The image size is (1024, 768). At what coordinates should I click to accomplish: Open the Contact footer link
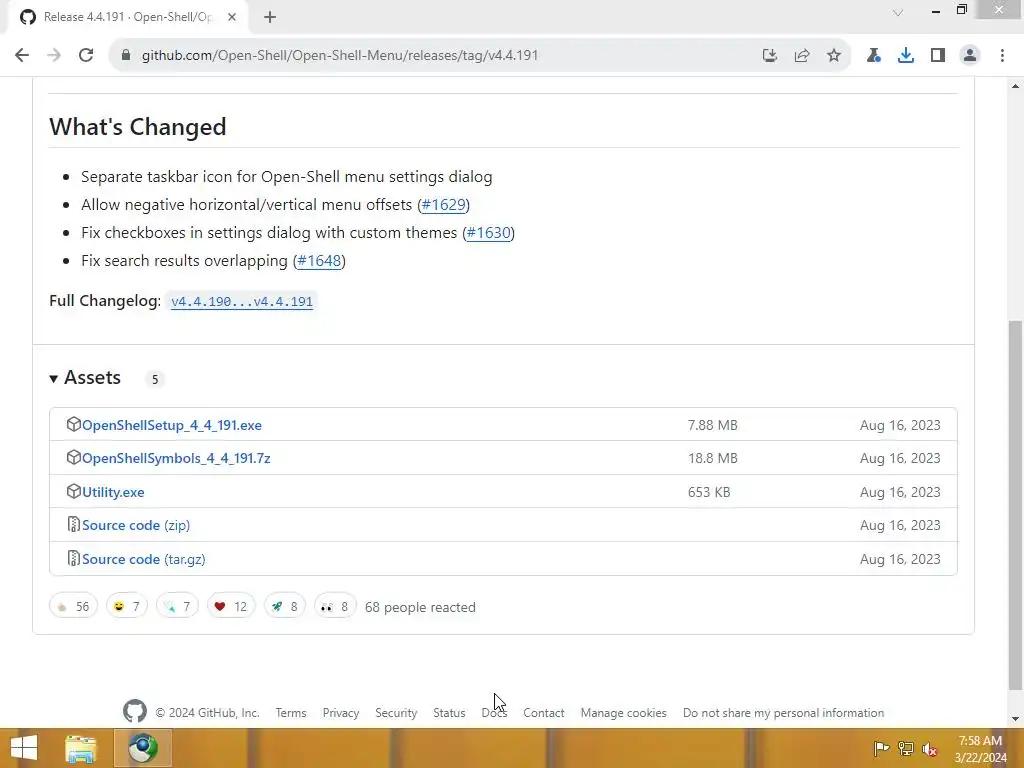pyautogui.click(x=543, y=713)
